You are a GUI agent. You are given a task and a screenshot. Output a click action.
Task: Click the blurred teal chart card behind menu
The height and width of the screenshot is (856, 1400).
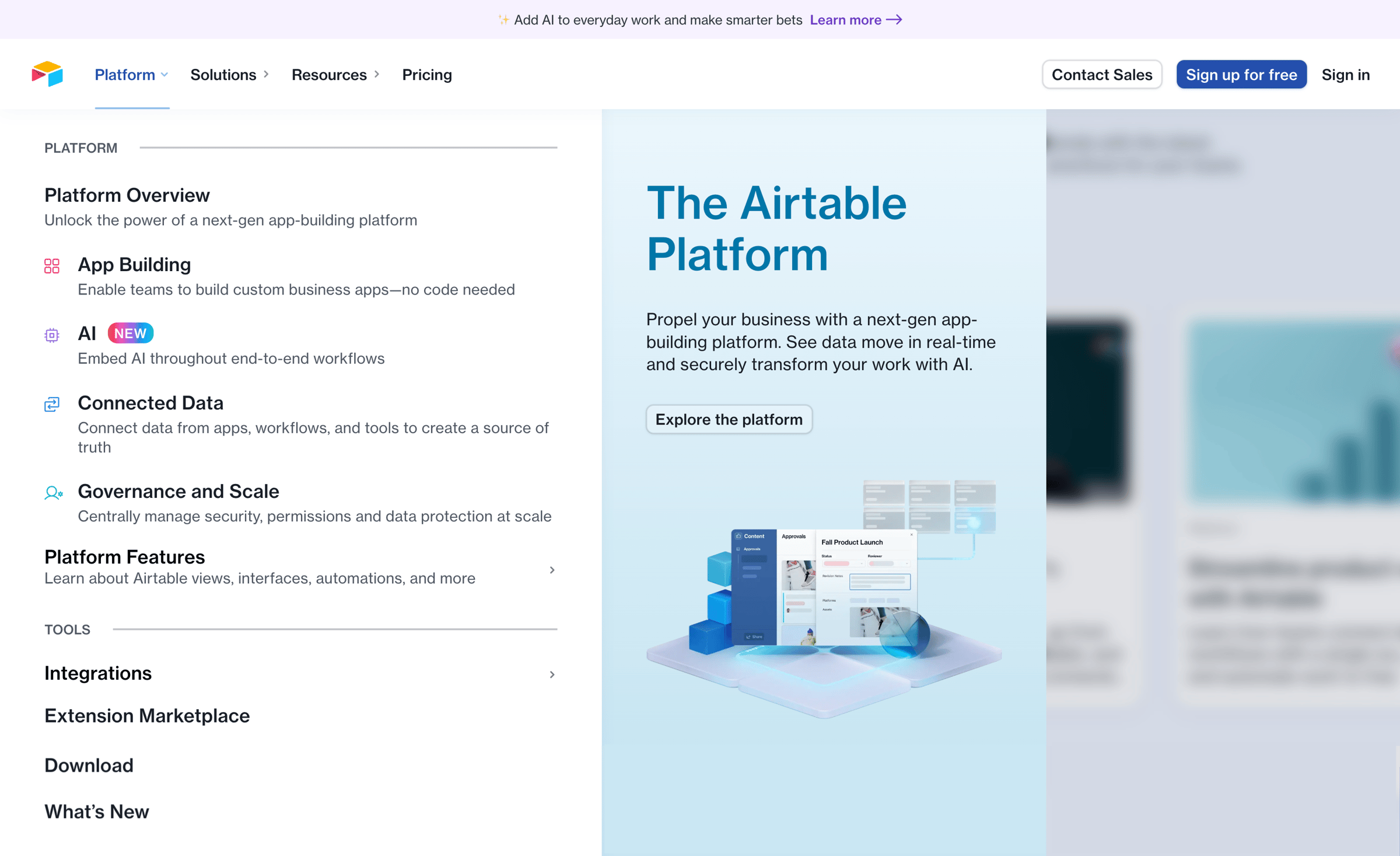(x=1294, y=412)
